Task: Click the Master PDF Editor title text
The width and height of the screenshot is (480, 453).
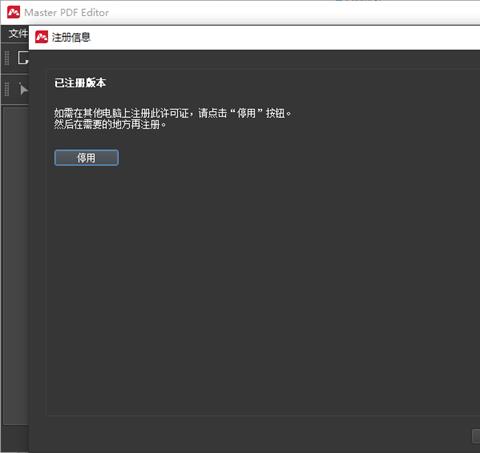Action: click(67, 13)
